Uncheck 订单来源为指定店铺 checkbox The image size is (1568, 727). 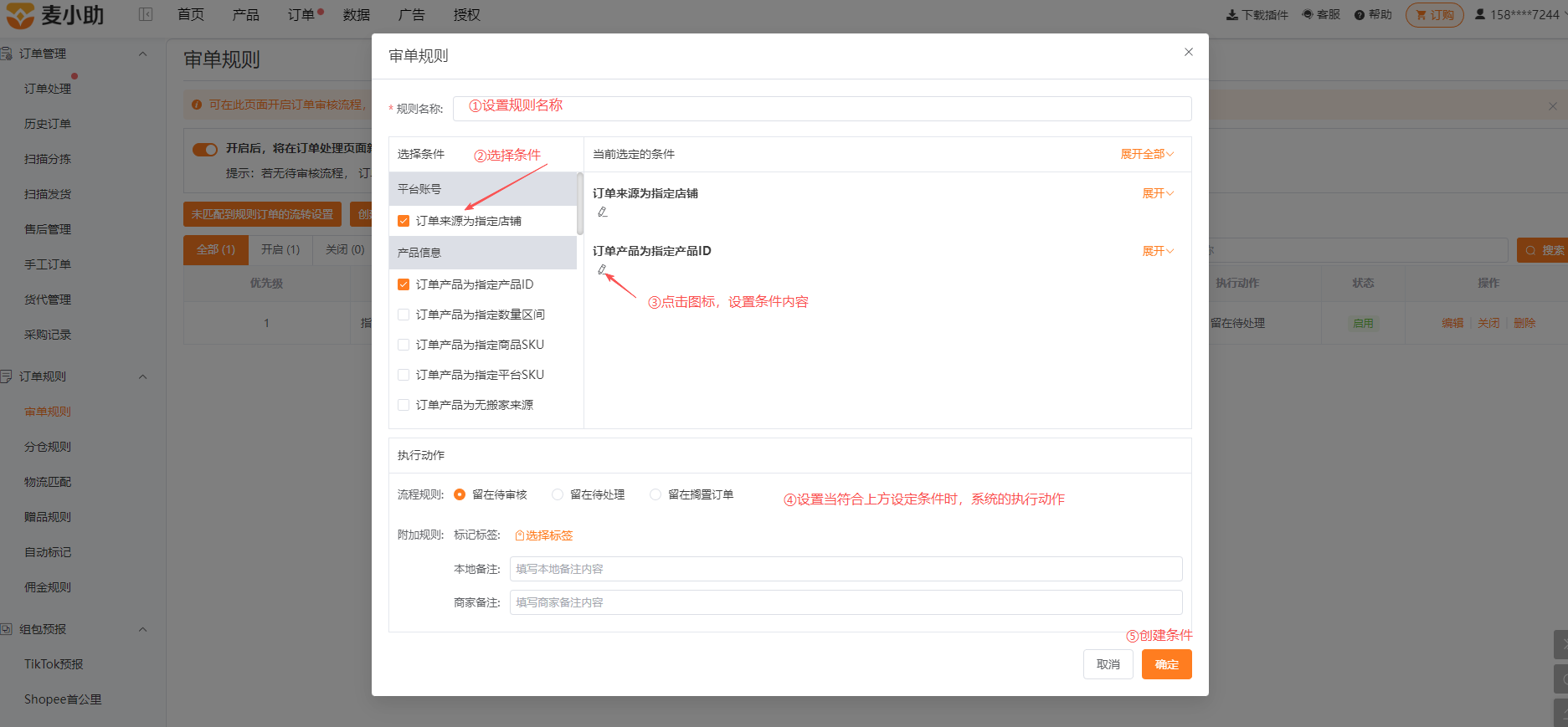404,221
